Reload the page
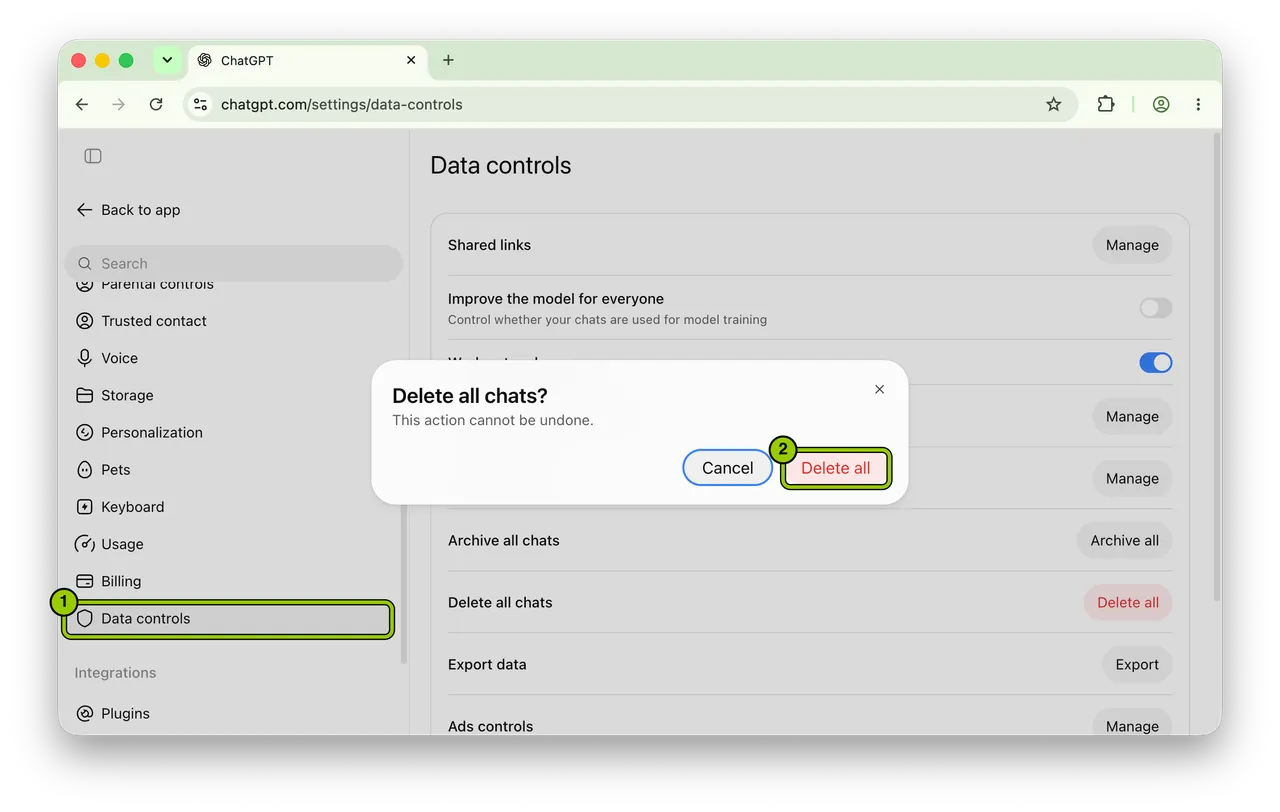 [156, 104]
